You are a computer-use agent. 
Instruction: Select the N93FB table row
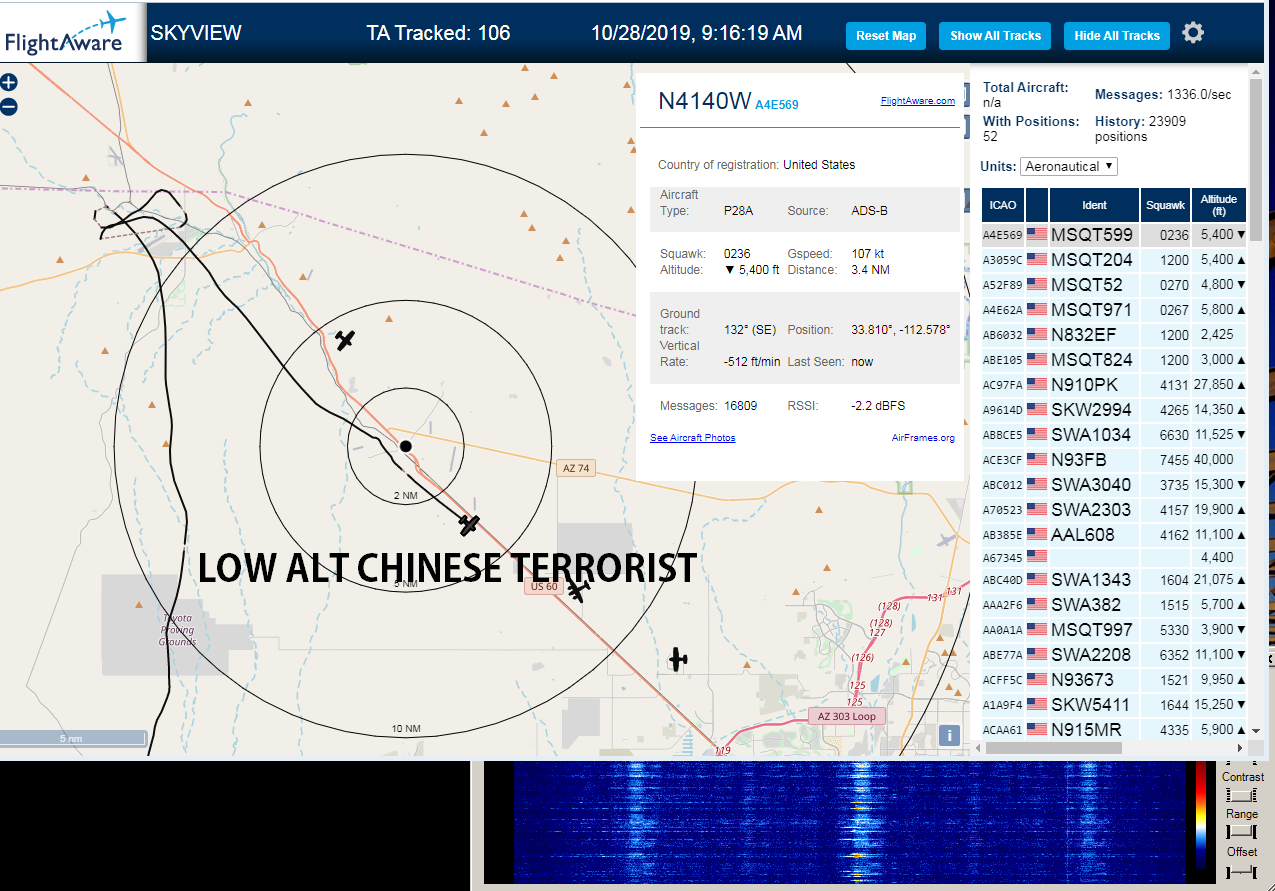tap(1114, 459)
